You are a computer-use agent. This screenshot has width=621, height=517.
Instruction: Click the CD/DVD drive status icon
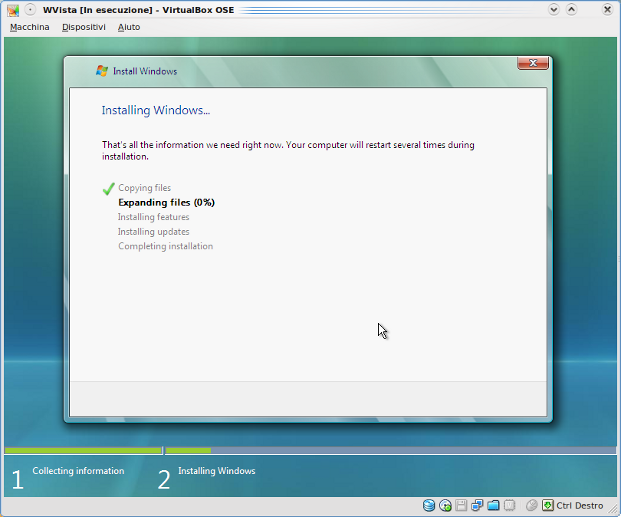click(445, 505)
